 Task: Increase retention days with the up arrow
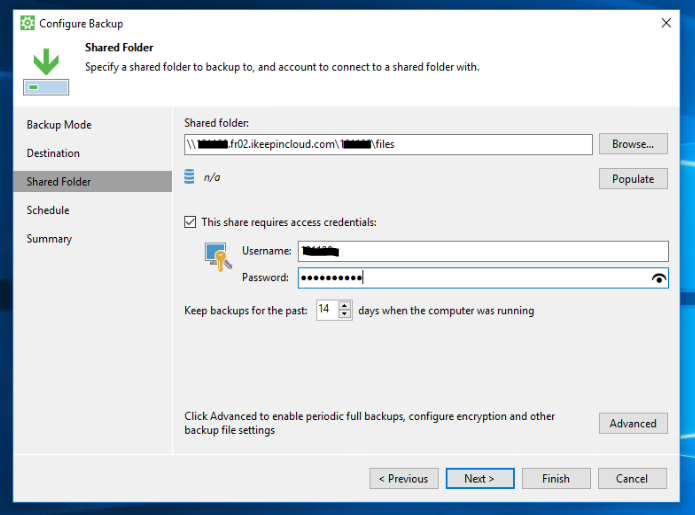[x=344, y=306]
